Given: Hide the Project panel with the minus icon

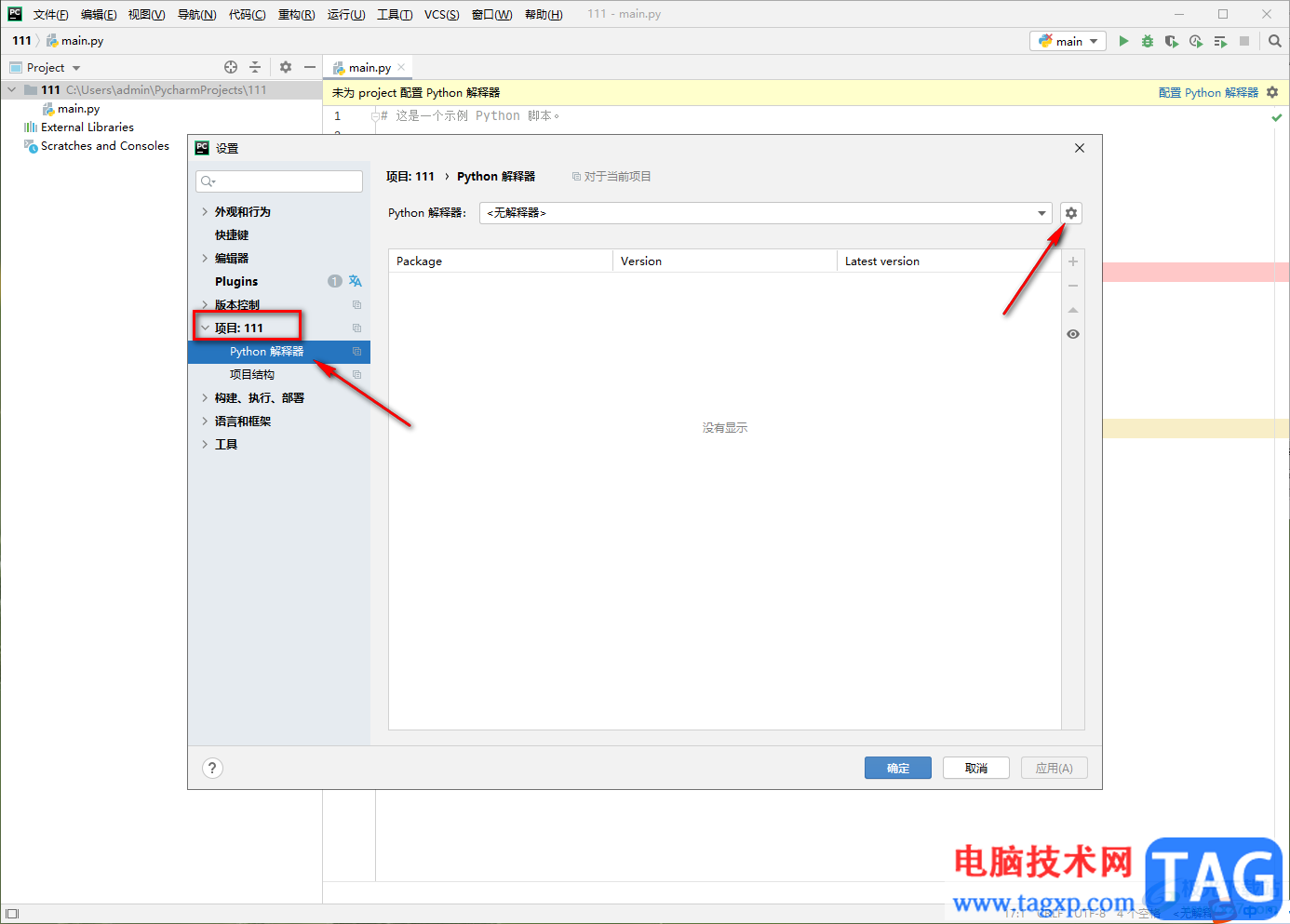Looking at the screenshot, I should pos(310,67).
